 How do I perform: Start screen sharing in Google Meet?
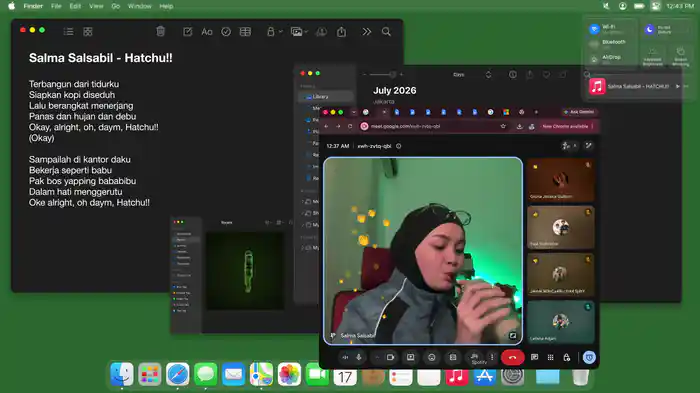[410, 357]
